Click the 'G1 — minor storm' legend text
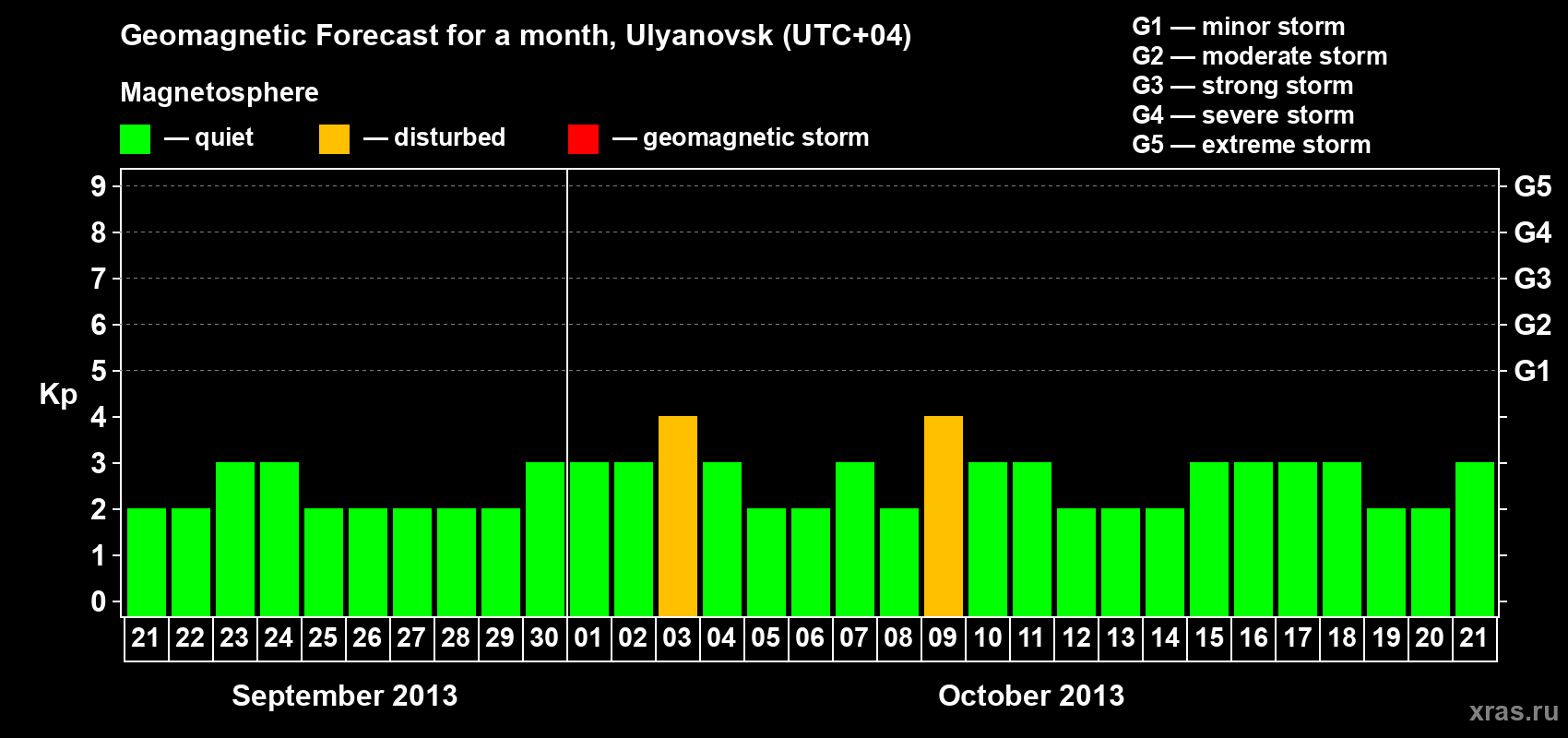1568x738 pixels. (1239, 27)
